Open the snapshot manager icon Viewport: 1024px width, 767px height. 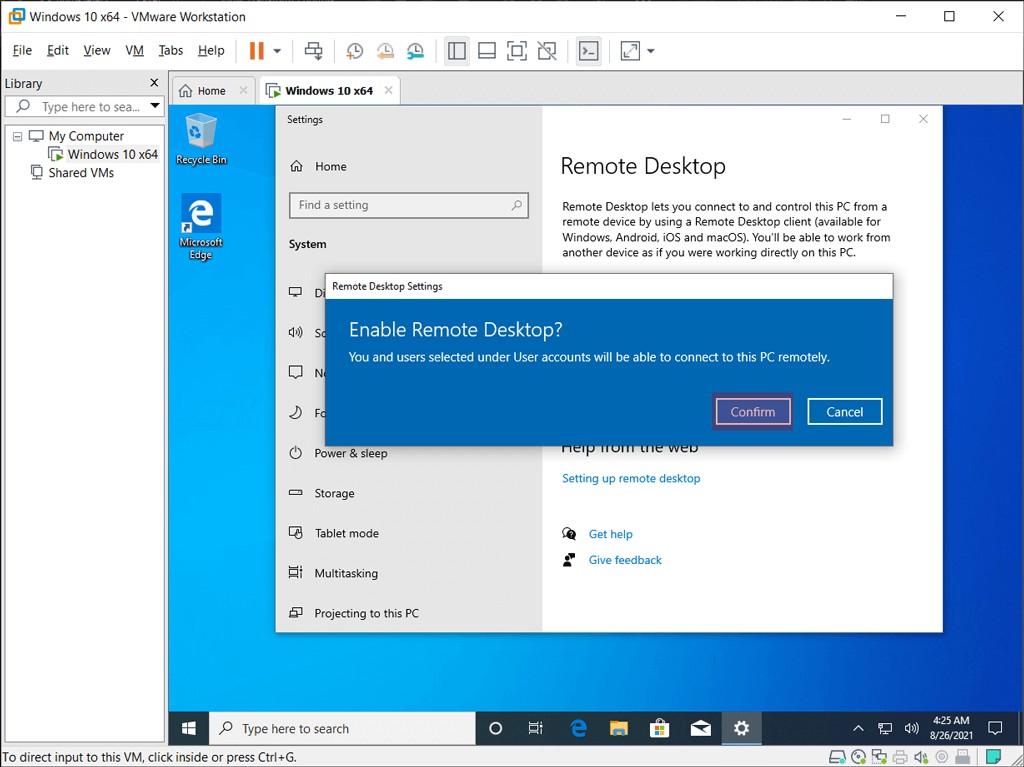(415, 51)
